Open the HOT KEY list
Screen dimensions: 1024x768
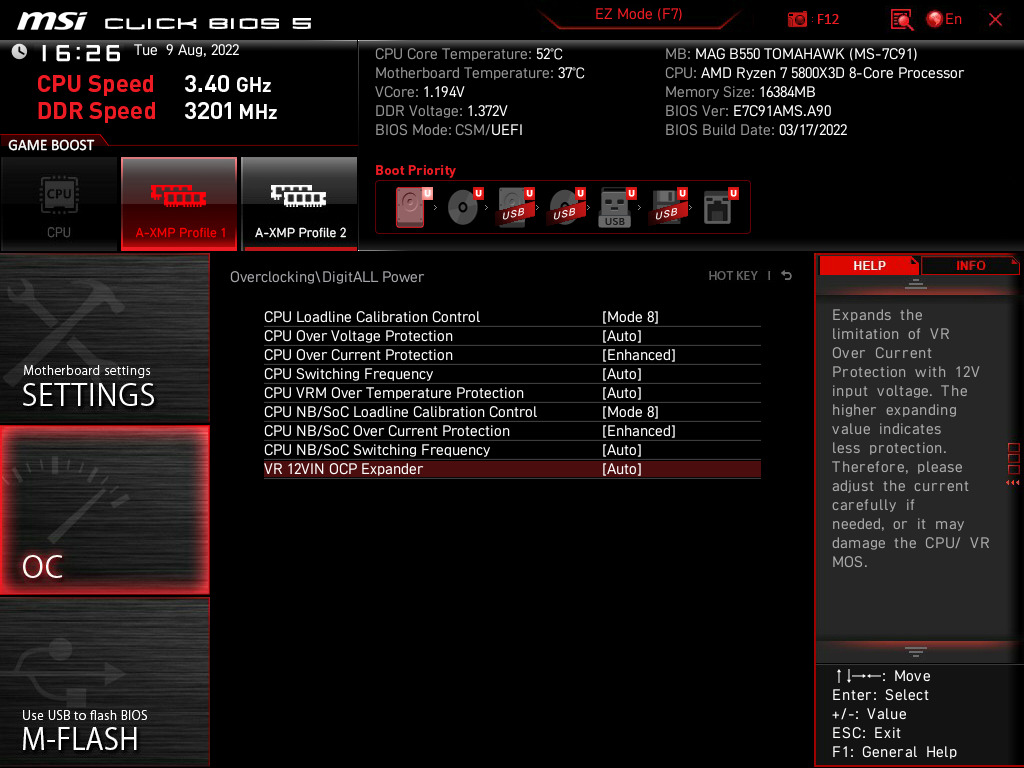tap(733, 276)
